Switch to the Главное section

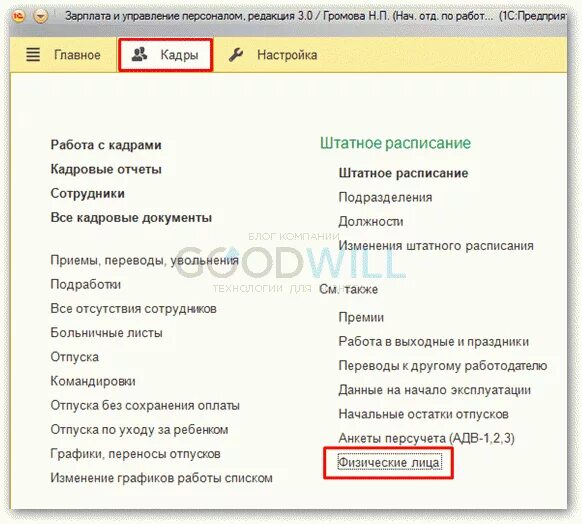click(x=77, y=55)
